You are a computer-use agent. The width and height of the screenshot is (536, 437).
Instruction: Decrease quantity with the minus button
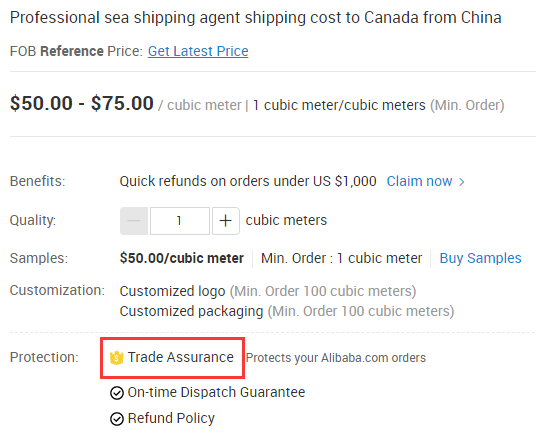tap(134, 221)
